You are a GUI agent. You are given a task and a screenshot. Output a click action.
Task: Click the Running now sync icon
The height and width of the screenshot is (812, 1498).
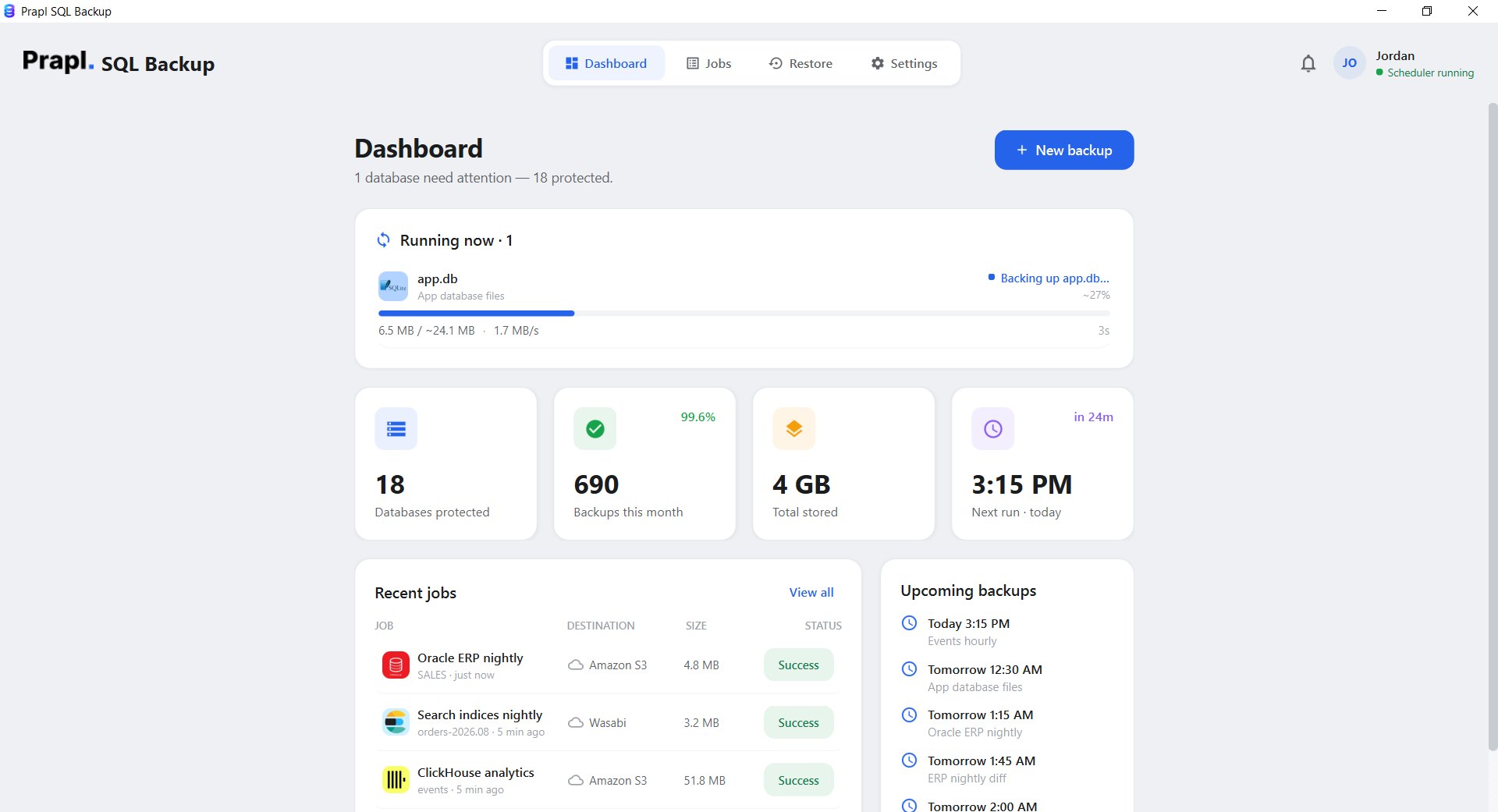pos(383,240)
